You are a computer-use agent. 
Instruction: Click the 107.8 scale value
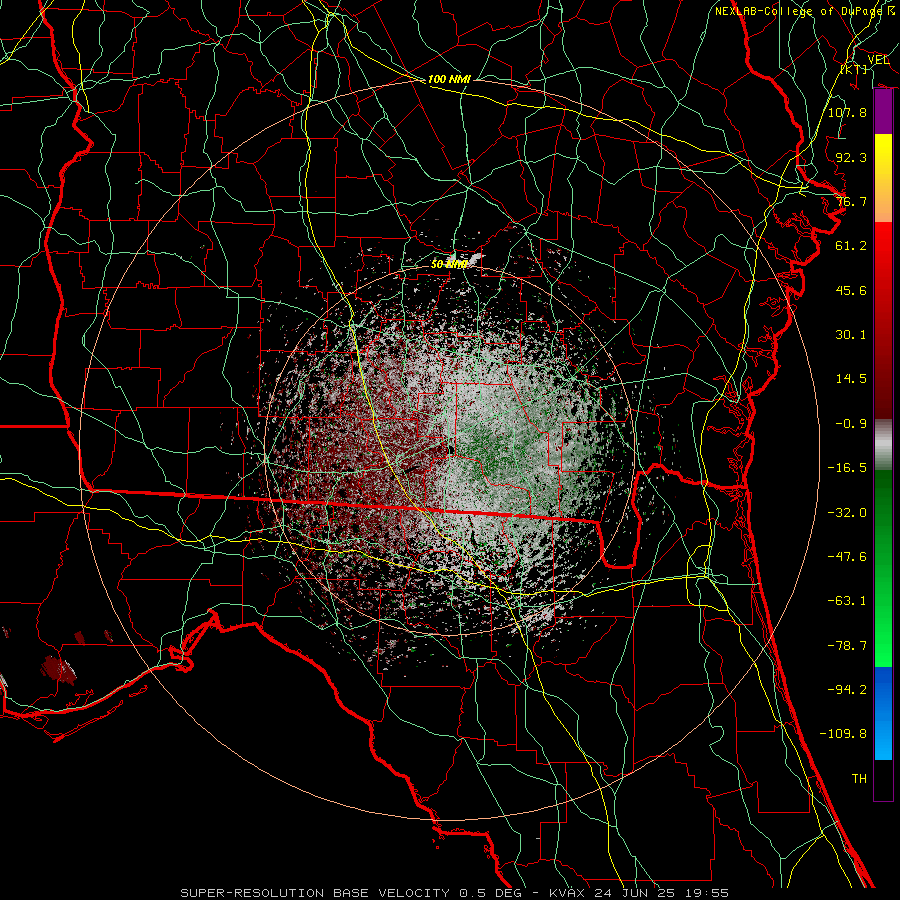coord(847,112)
